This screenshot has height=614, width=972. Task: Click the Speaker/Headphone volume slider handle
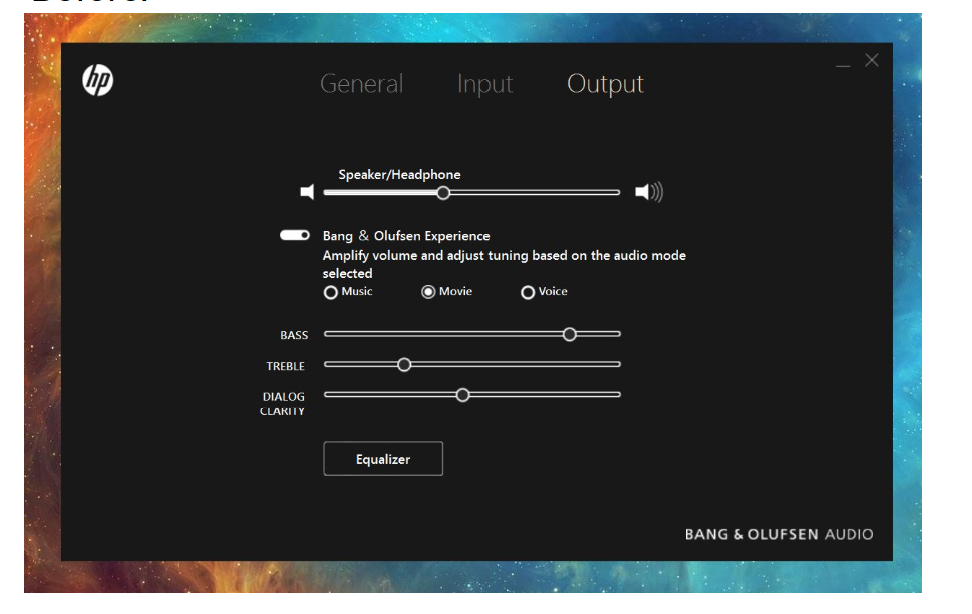tap(443, 193)
